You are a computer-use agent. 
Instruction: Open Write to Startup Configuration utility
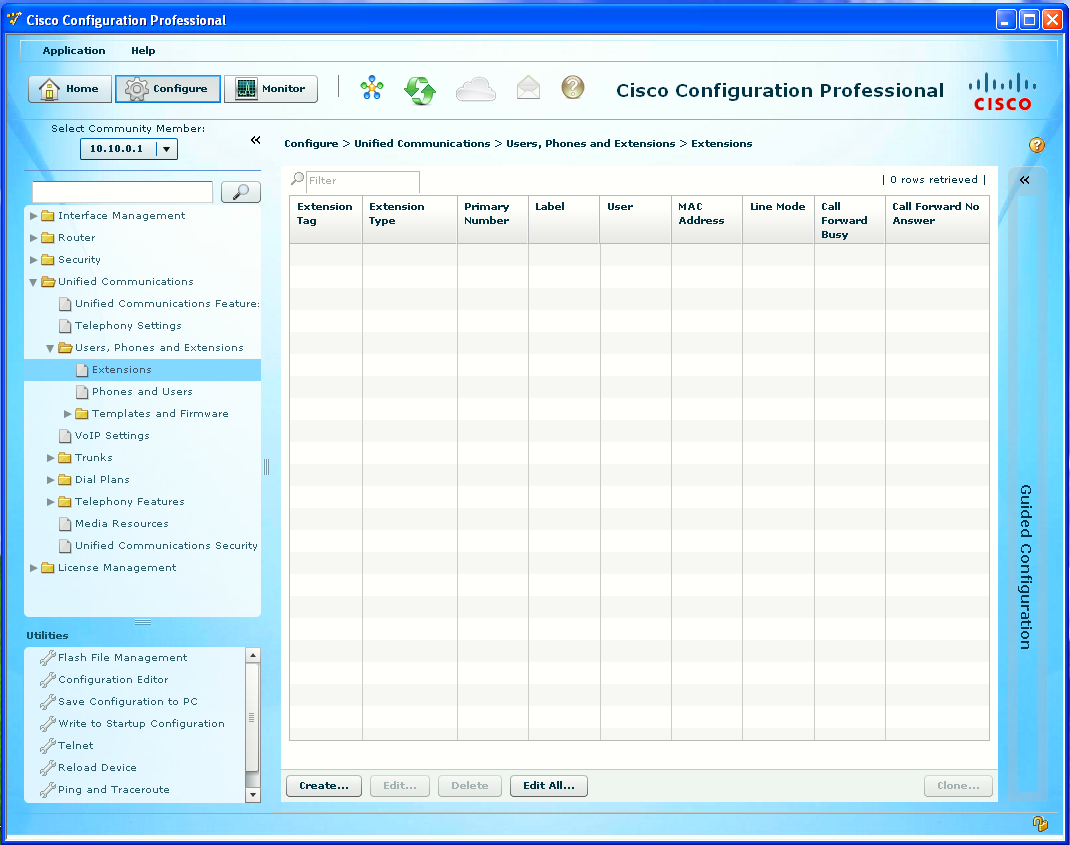[x=141, y=723]
